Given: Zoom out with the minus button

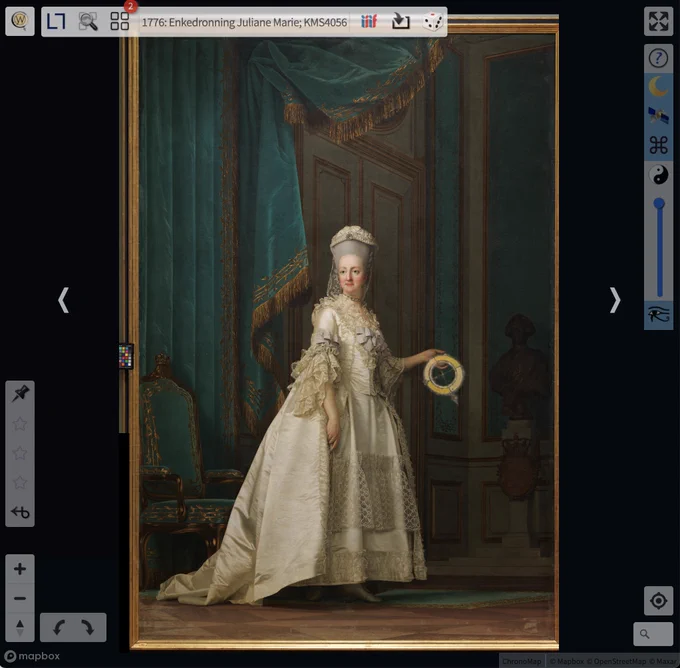Looking at the screenshot, I should point(20,598).
